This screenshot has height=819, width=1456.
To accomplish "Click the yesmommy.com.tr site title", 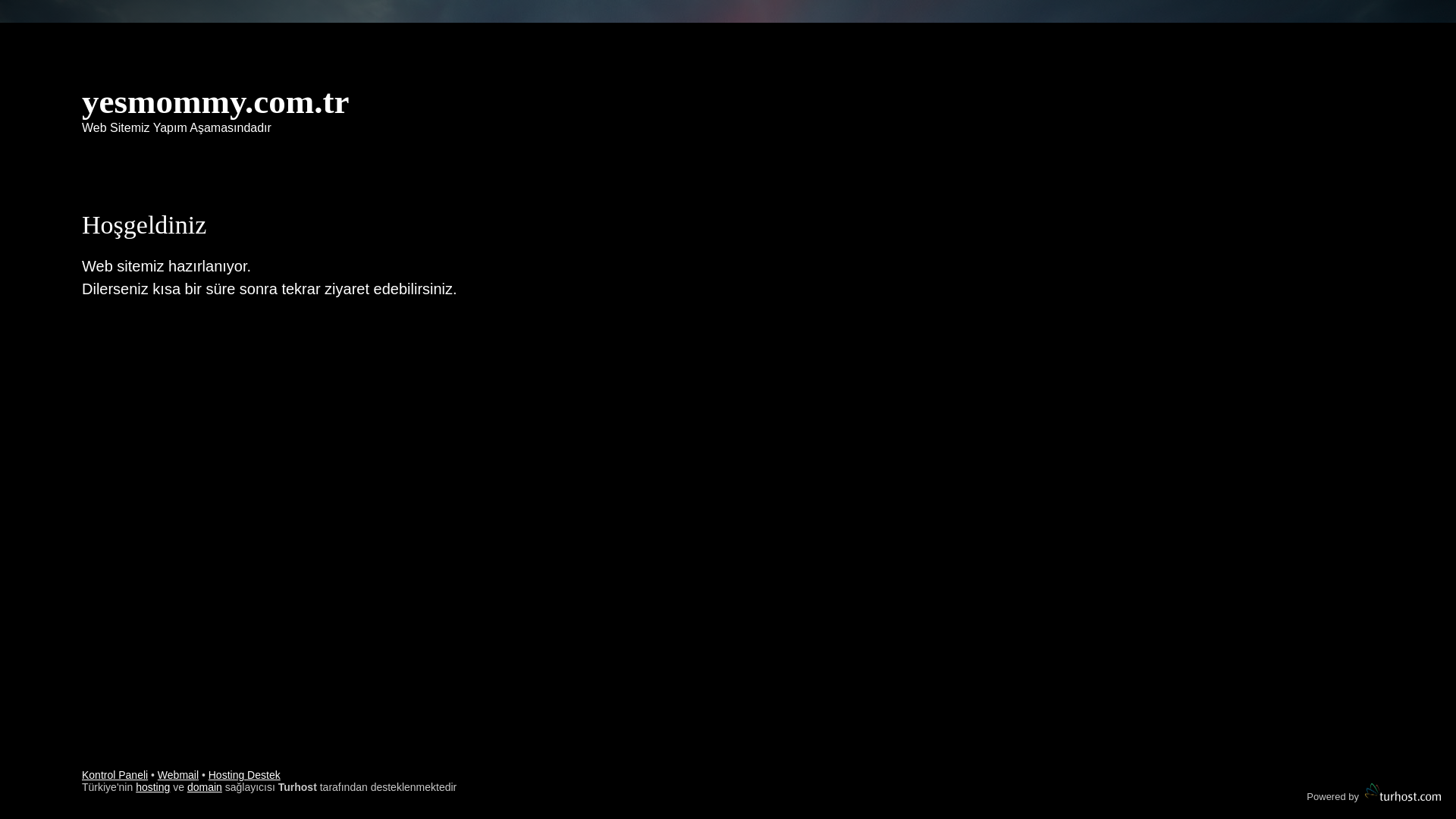I will click(x=215, y=102).
